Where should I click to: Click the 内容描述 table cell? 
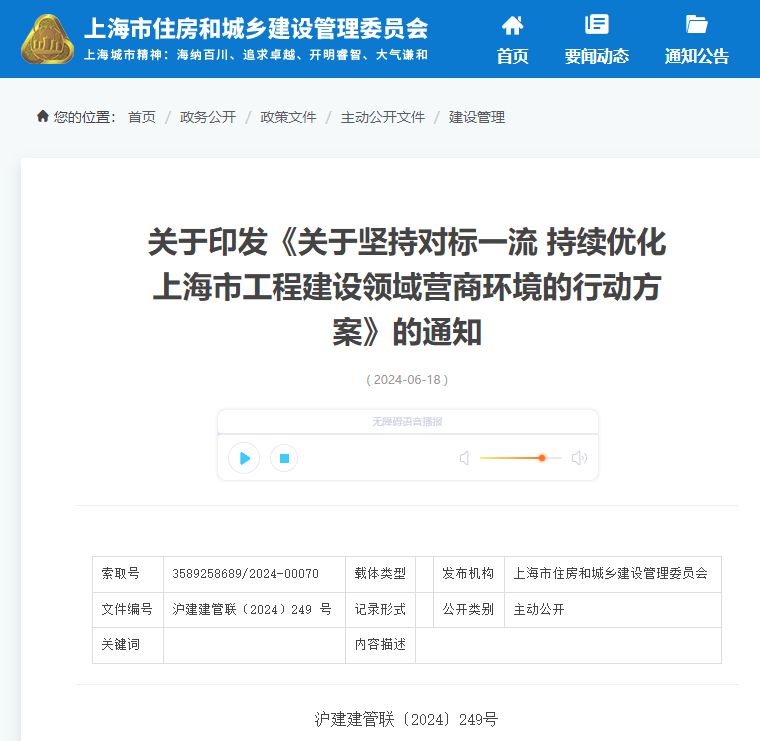380,645
